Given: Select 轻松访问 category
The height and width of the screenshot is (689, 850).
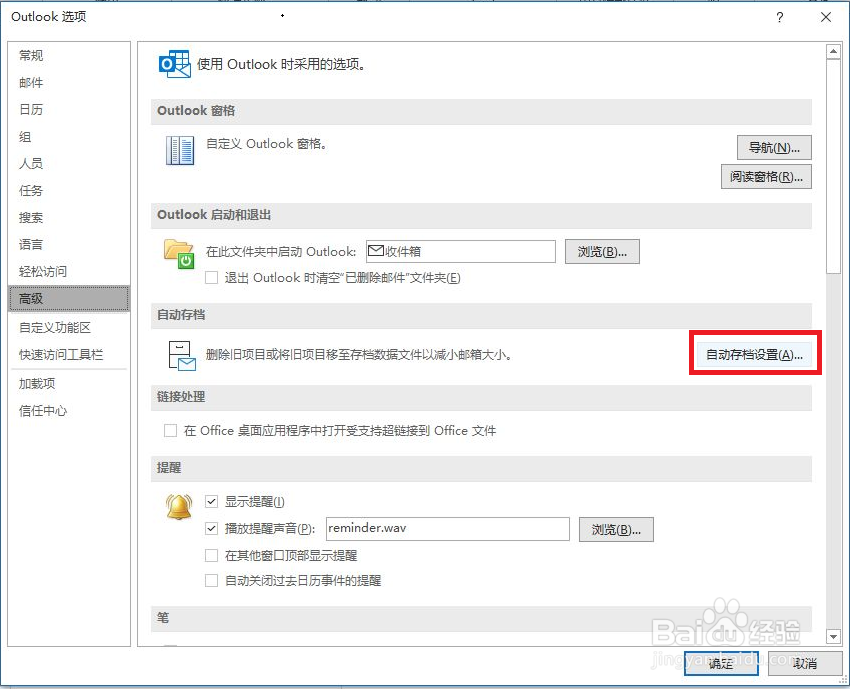Looking at the screenshot, I should (x=69, y=271).
